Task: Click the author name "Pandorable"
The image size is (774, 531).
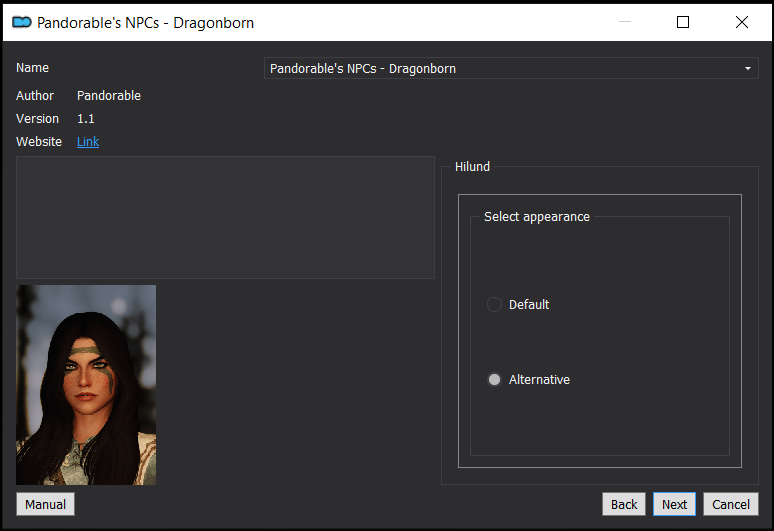Action: tap(109, 96)
